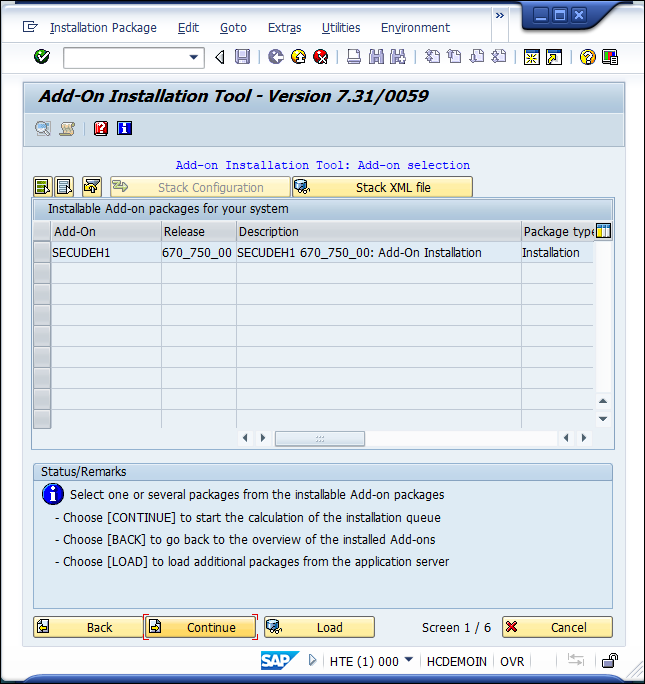The height and width of the screenshot is (684, 645).
Task: Click the Cancel button at bottom
Action: [557, 627]
